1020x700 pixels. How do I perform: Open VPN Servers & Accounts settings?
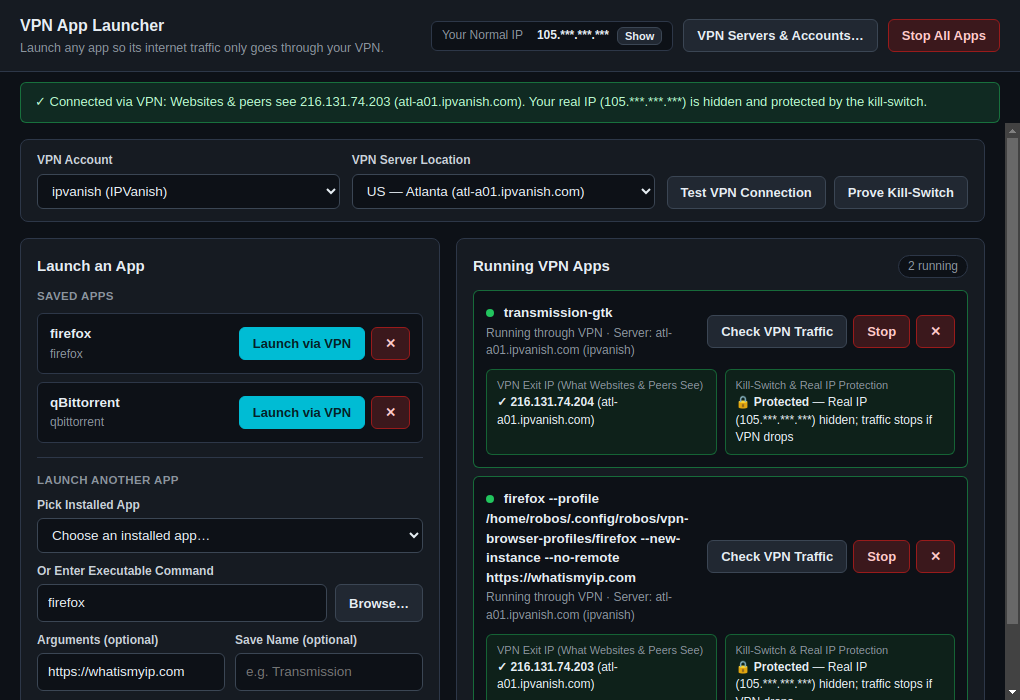pyautogui.click(x=780, y=36)
